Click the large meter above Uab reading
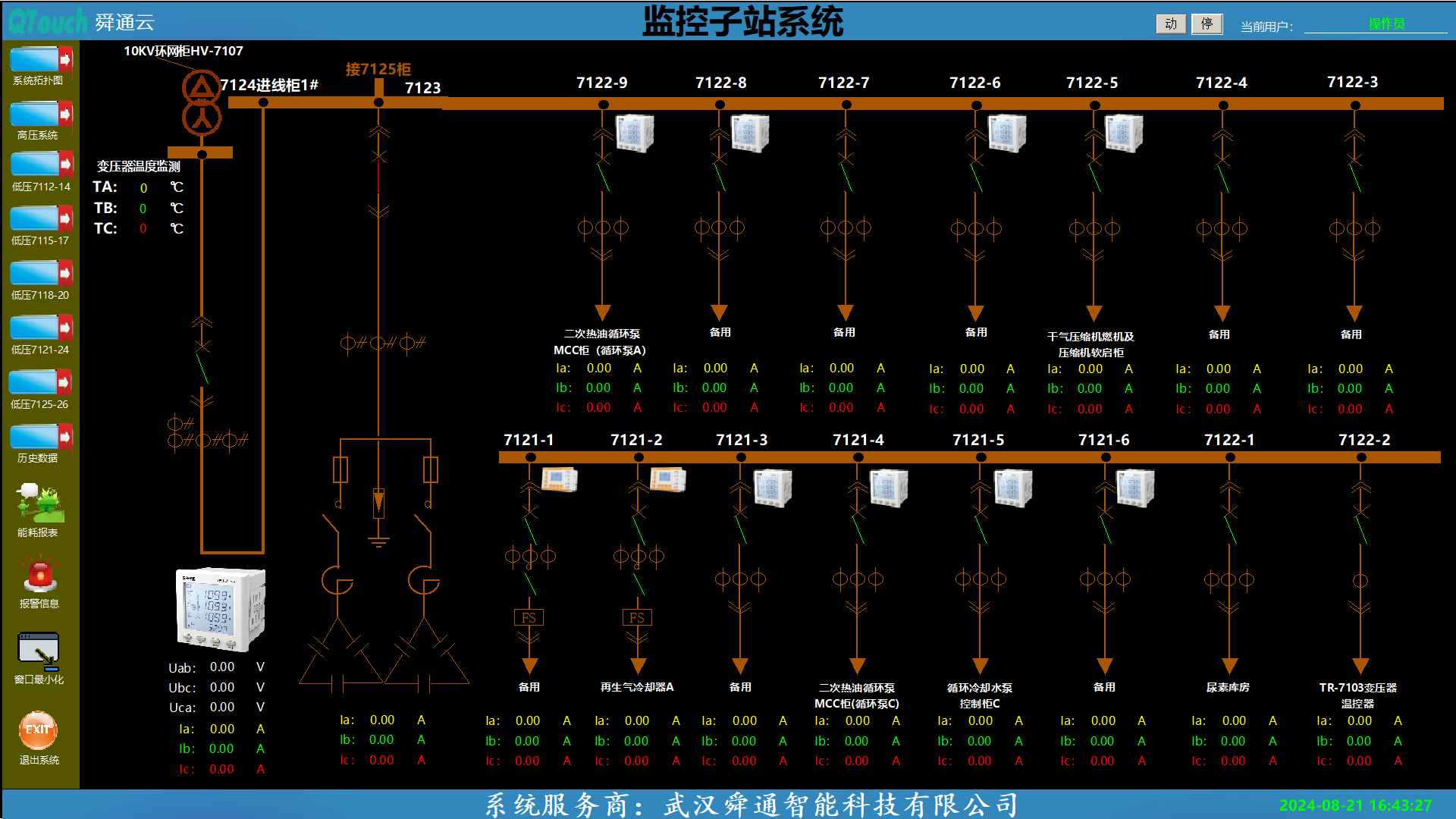Viewport: 1456px width, 819px height. coord(220,609)
